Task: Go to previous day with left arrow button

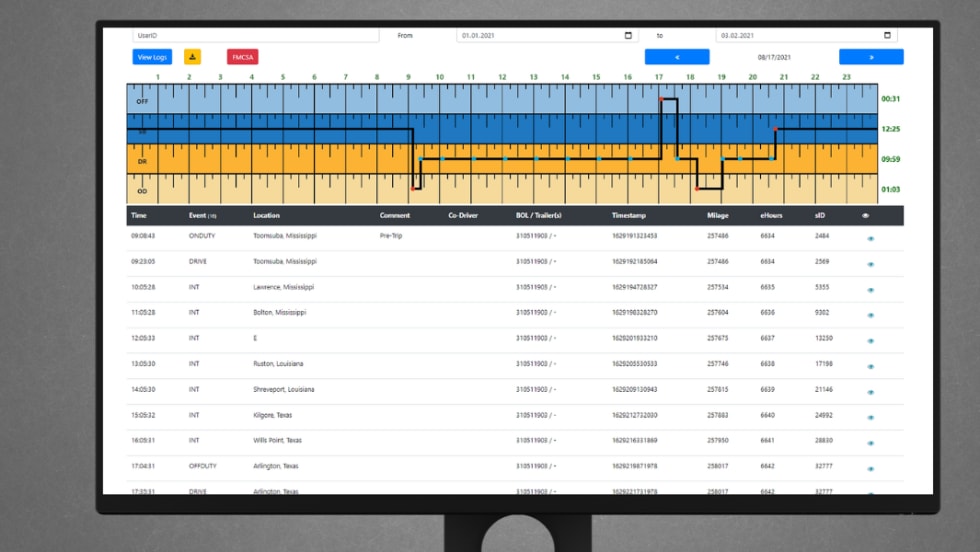Action: [x=677, y=57]
